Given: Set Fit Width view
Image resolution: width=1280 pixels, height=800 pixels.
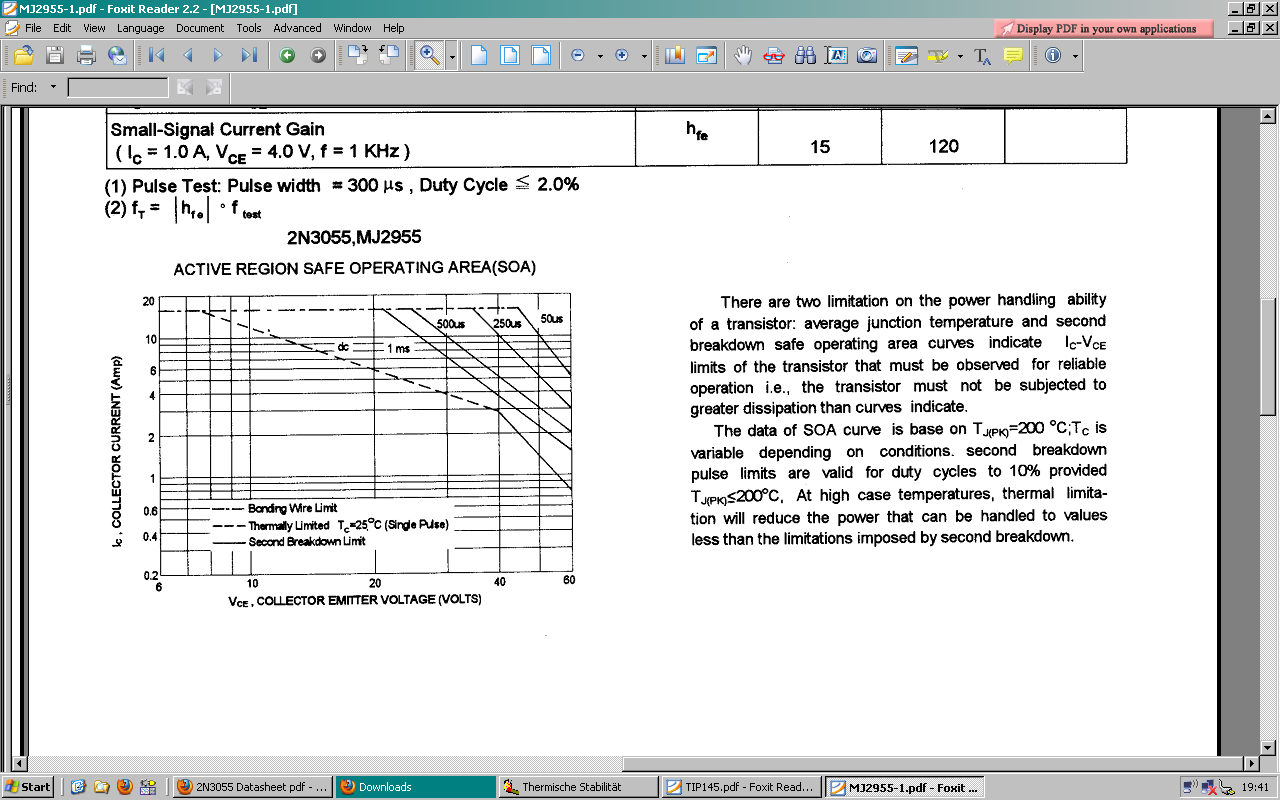Looking at the screenshot, I should tap(541, 55).
